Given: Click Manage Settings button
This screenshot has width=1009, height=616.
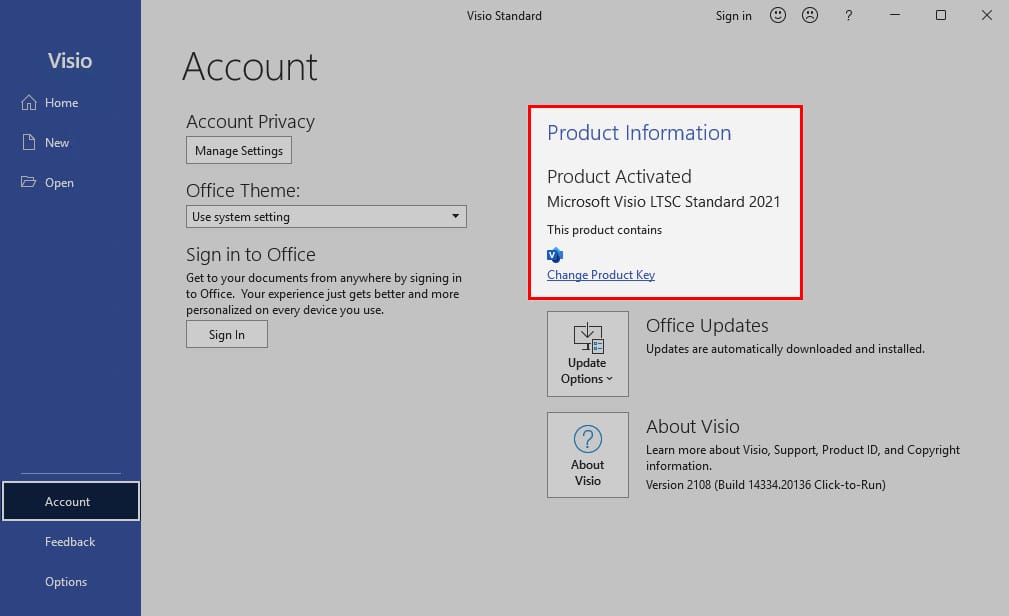Looking at the screenshot, I should 239,151.
